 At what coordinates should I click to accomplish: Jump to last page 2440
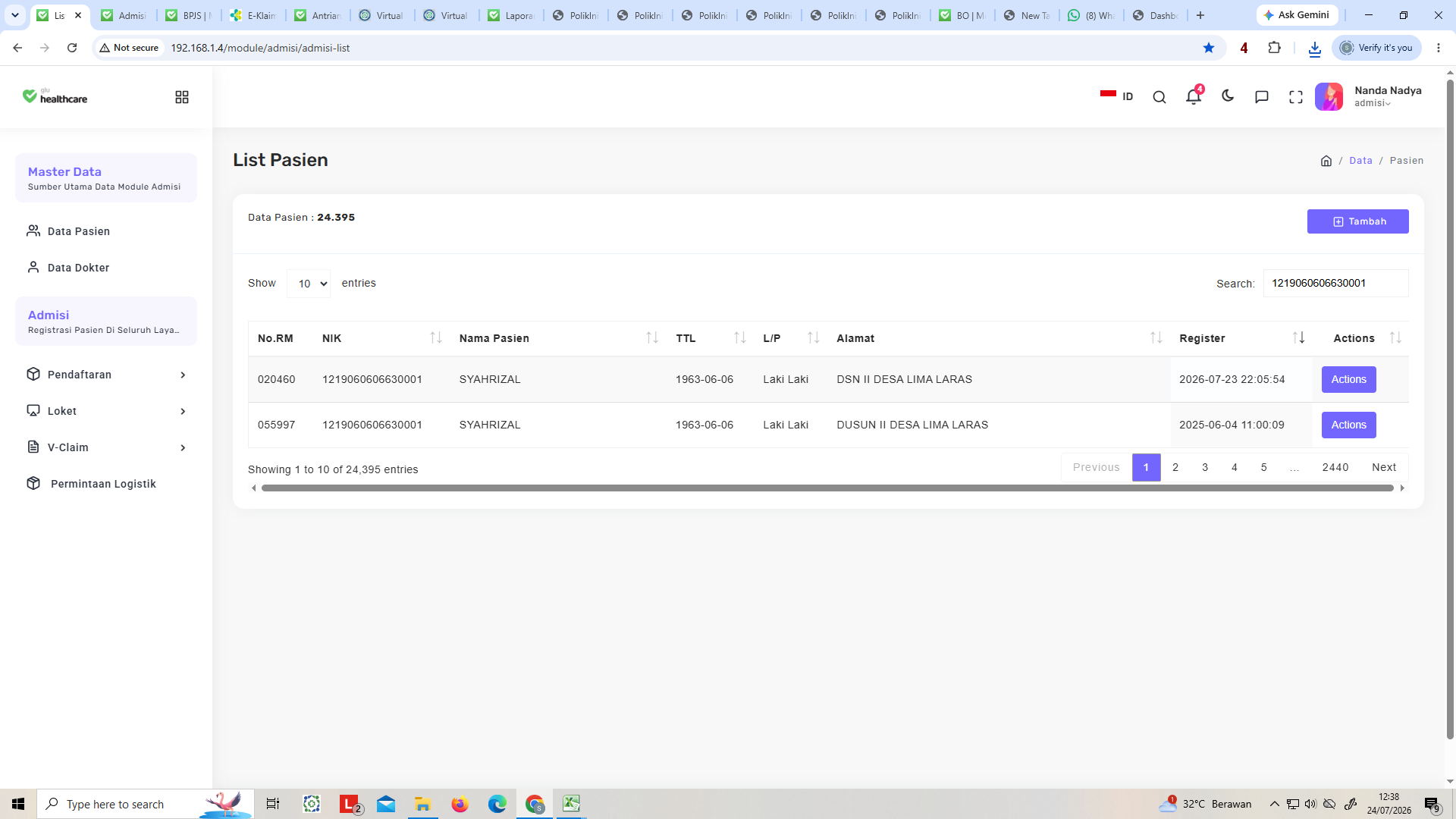pos(1335,467)
